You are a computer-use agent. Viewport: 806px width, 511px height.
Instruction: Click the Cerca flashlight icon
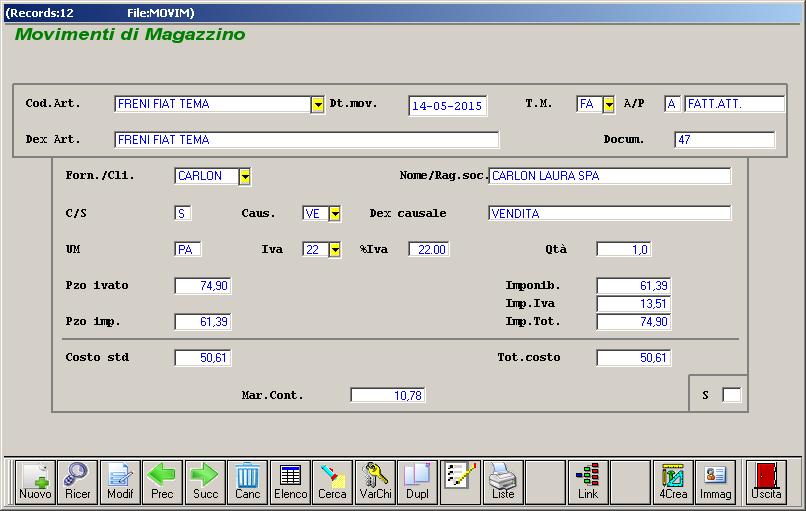332,482
